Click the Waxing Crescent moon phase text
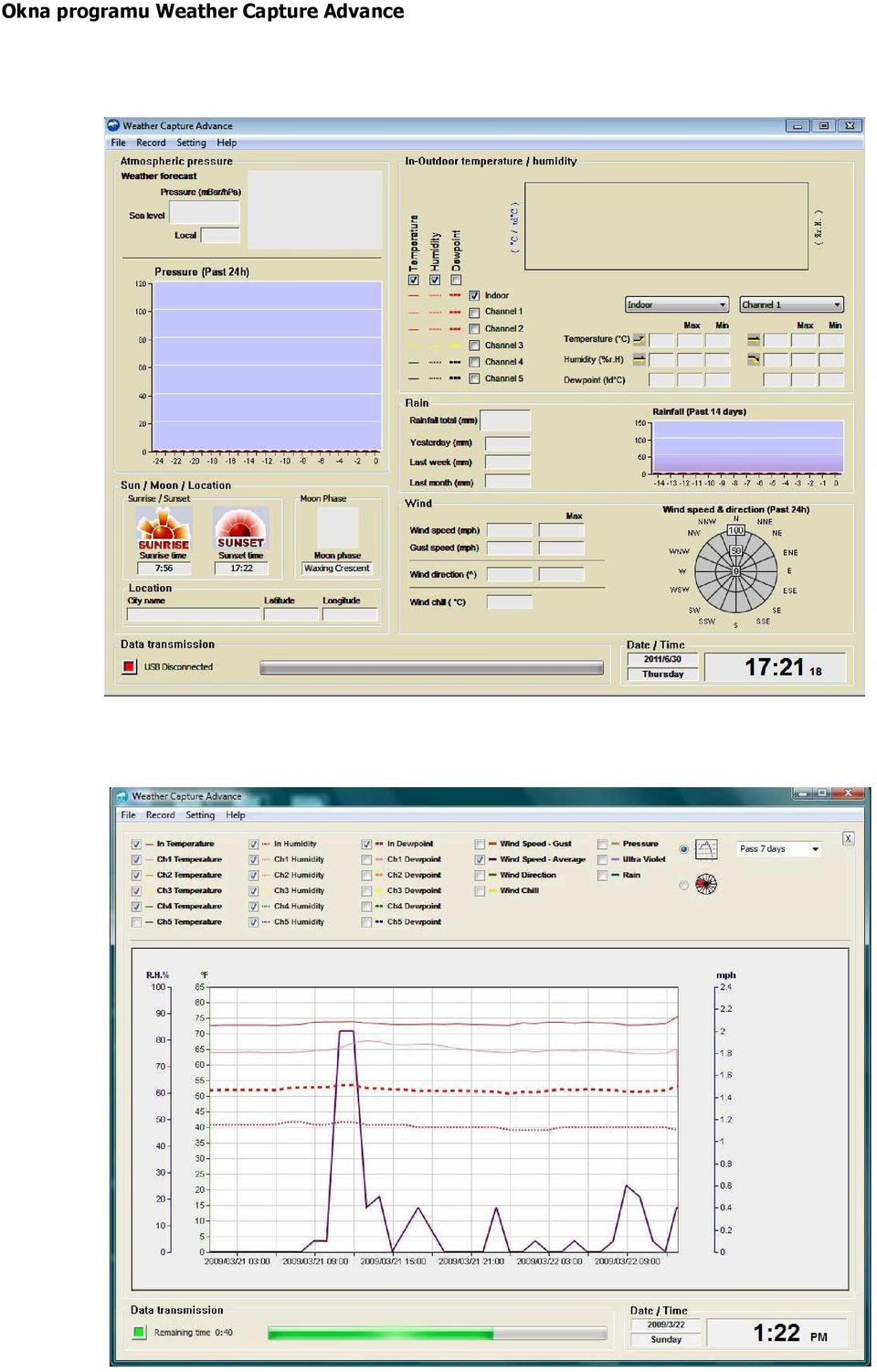The height and width of the screenshot is (1372, 877). (337, 569)
